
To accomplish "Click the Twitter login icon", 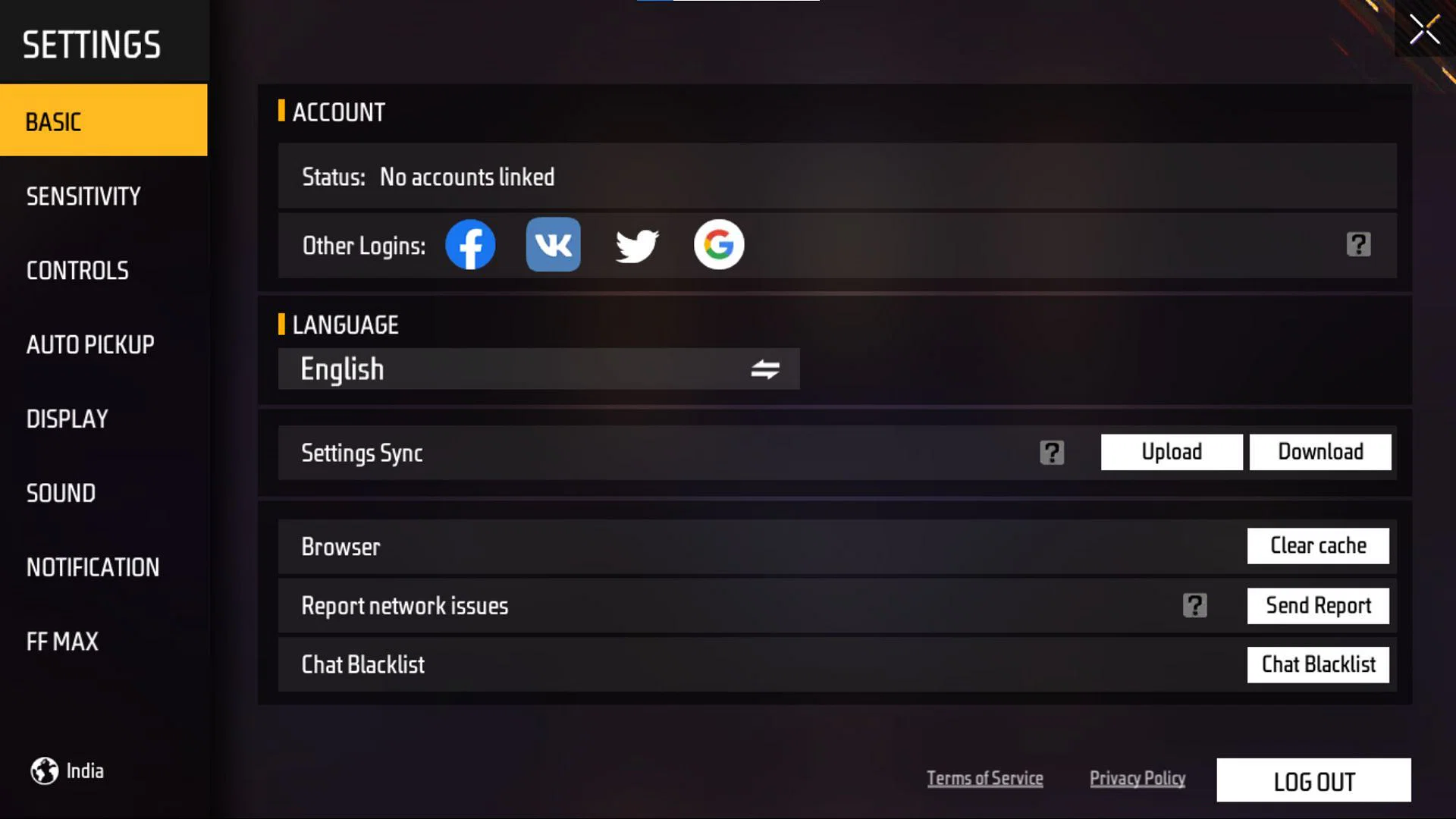I will click(636, 244).
